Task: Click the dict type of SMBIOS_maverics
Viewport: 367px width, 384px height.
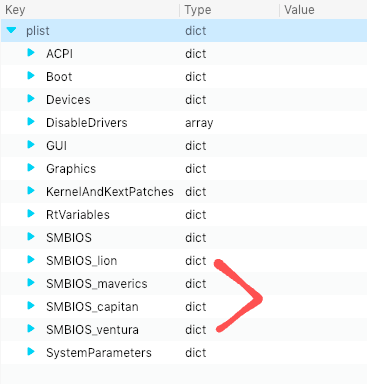Action: pyautogui.click(x=196, y=284)
